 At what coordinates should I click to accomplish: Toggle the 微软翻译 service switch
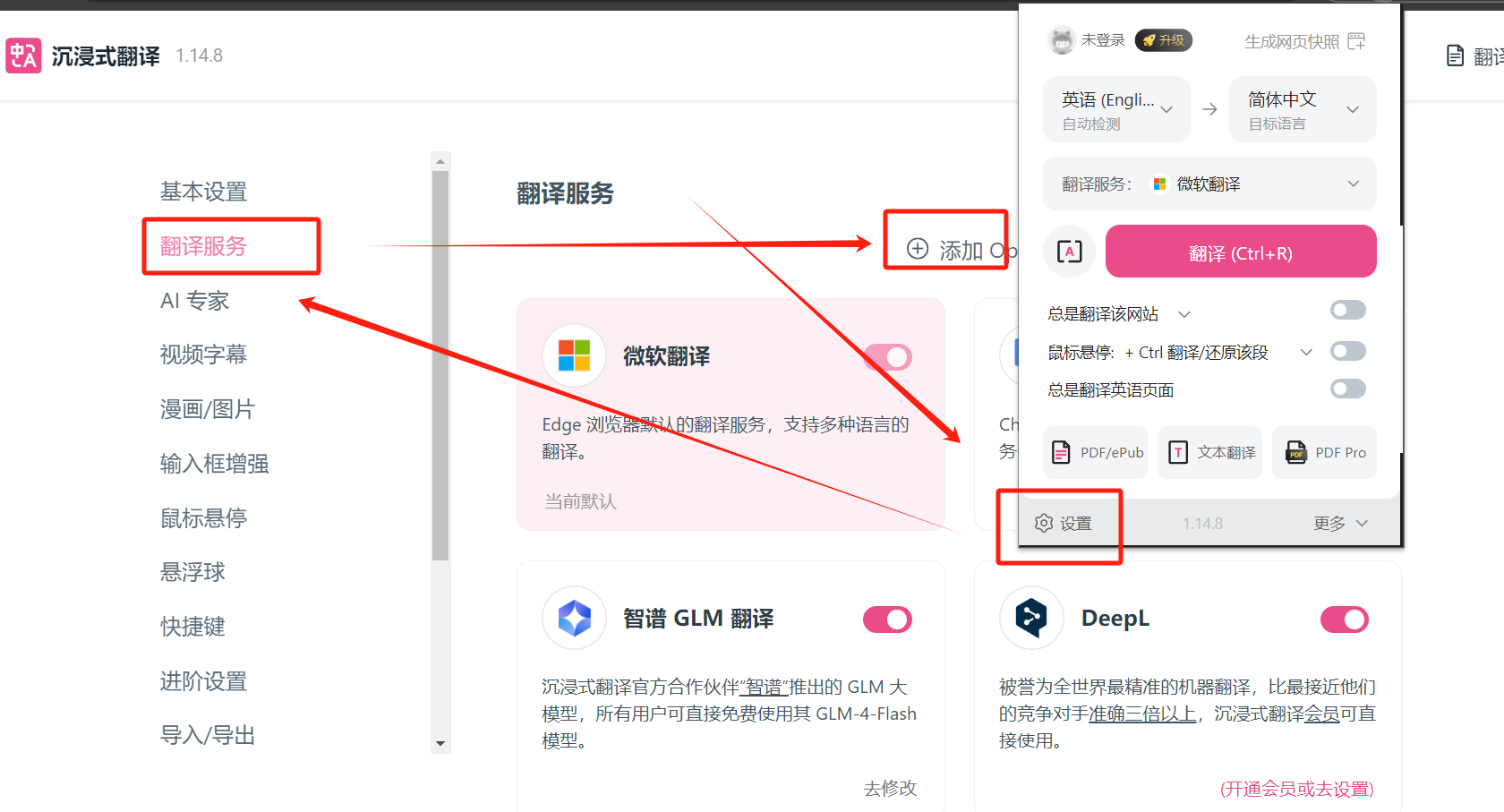[x=887, y=357]
